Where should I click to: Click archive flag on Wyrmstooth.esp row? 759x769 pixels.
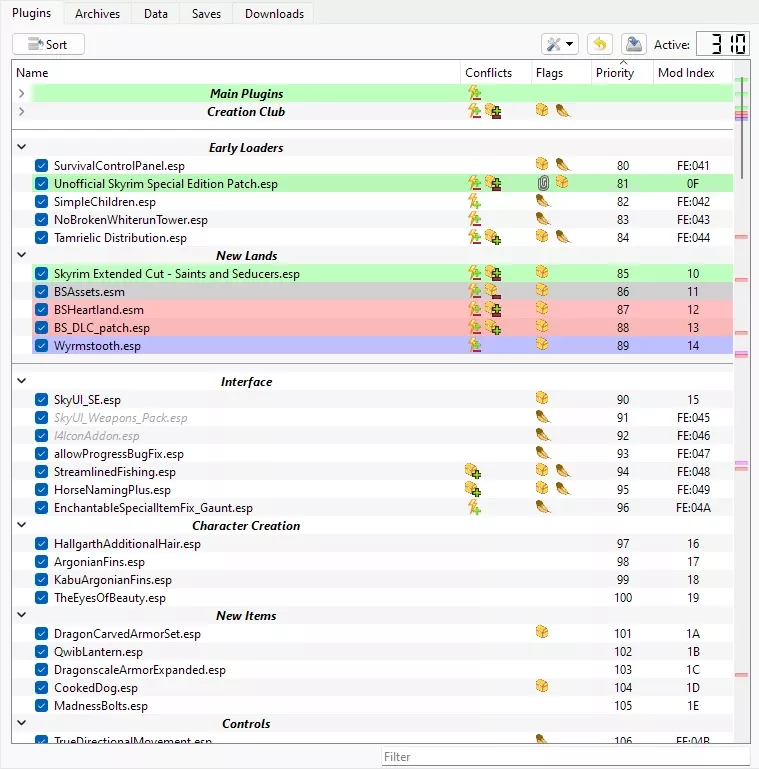point(542,344)
